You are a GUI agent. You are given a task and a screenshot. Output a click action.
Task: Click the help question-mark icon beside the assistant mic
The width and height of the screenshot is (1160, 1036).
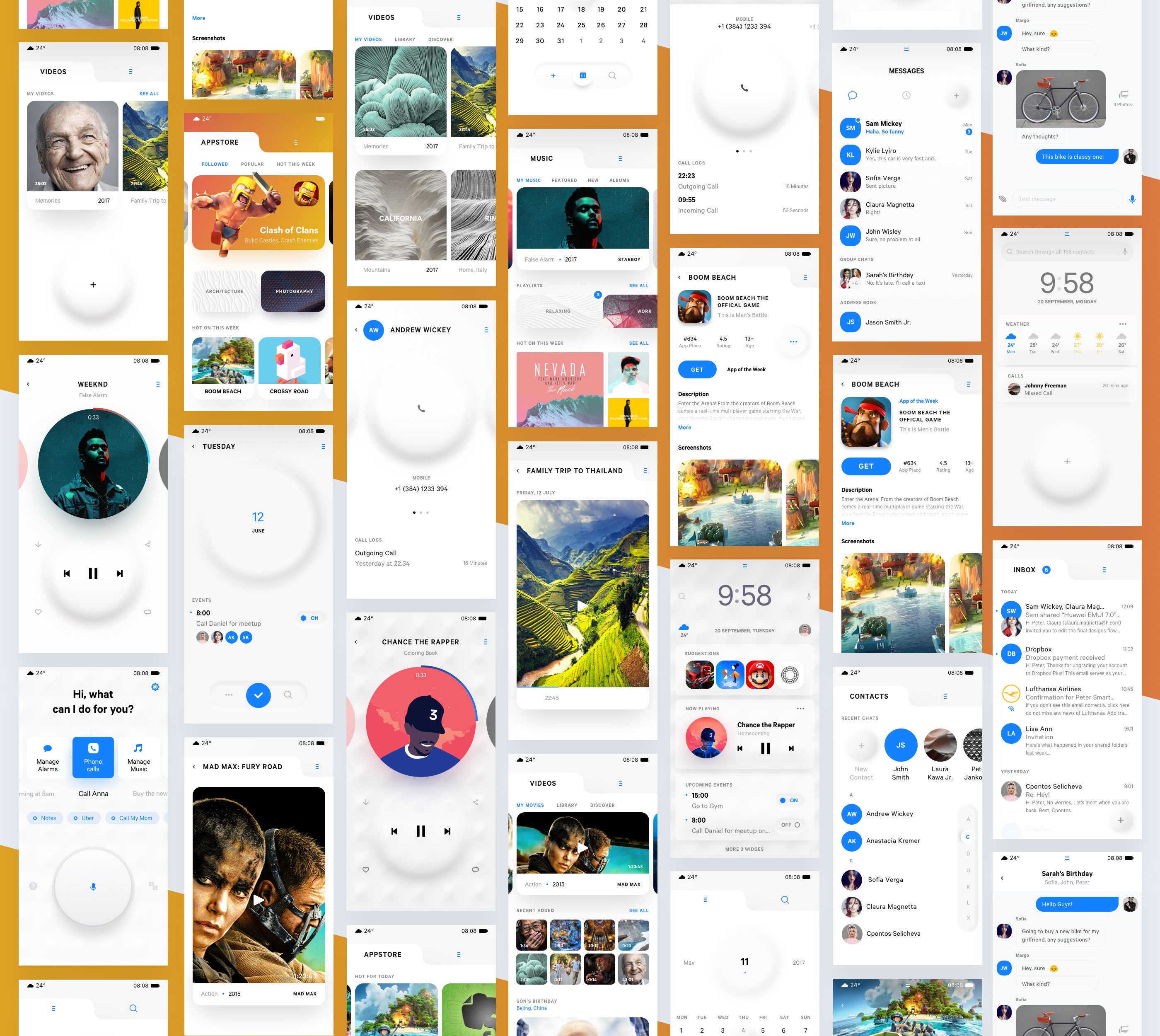click(x=33, y=886)
